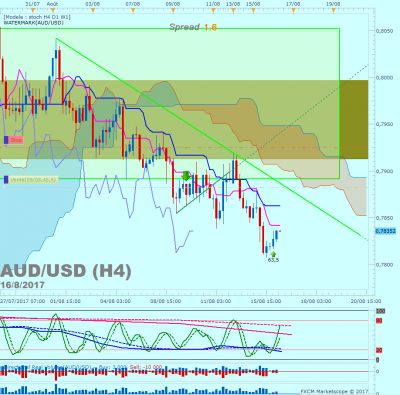Select the blue Vente order handle
The width and height of the screenshot is (400, 395).
click(x=6, y=180)
